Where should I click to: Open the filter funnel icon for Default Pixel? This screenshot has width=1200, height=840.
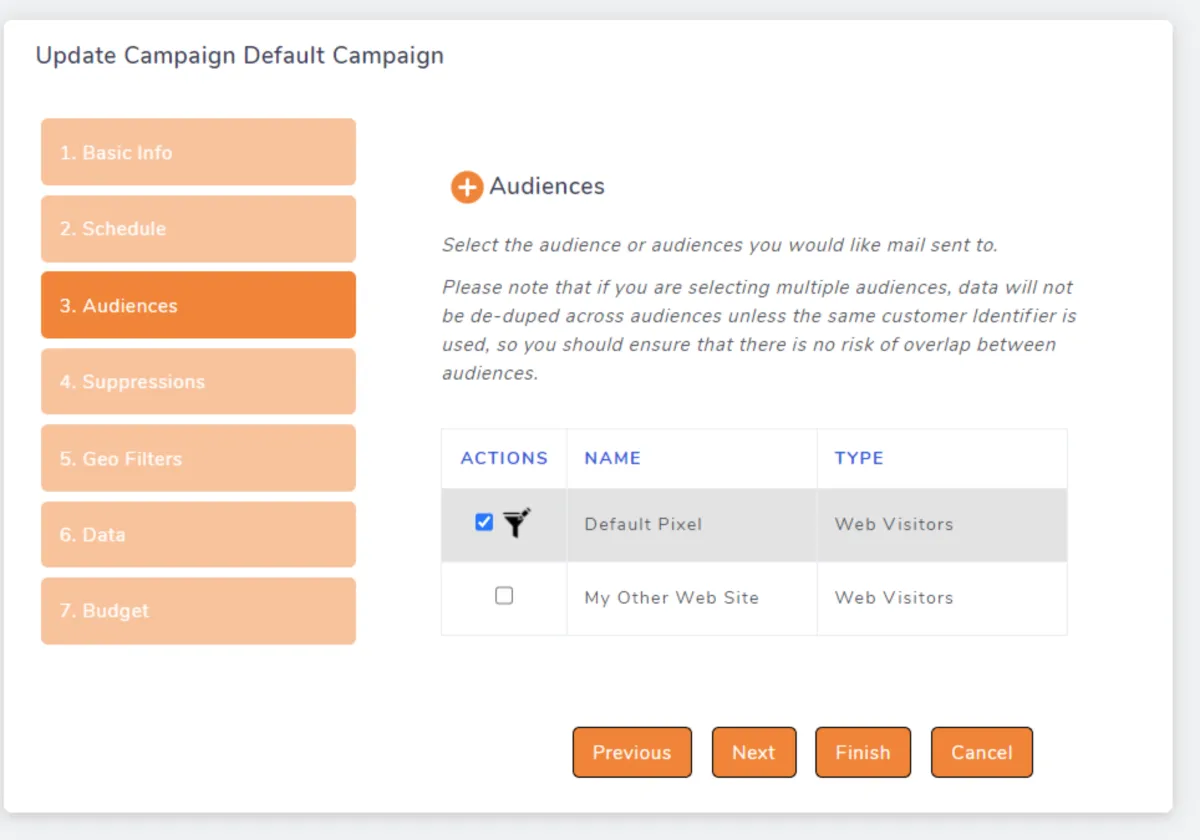516,522
